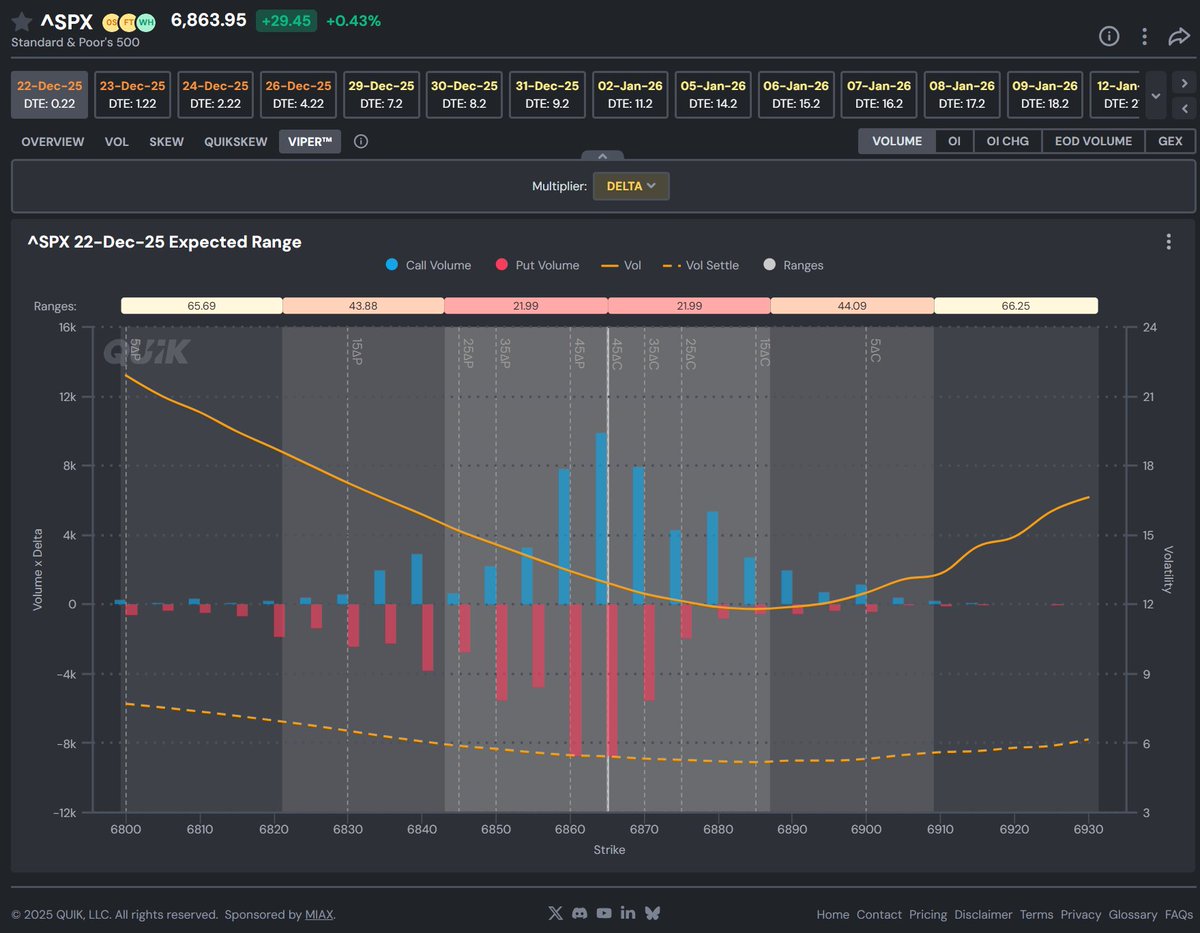Switch chart data to OI

[x=954, y=141]
